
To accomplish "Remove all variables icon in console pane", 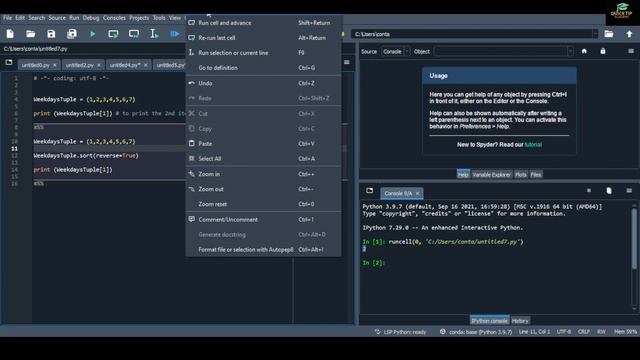I will (609, 191).
